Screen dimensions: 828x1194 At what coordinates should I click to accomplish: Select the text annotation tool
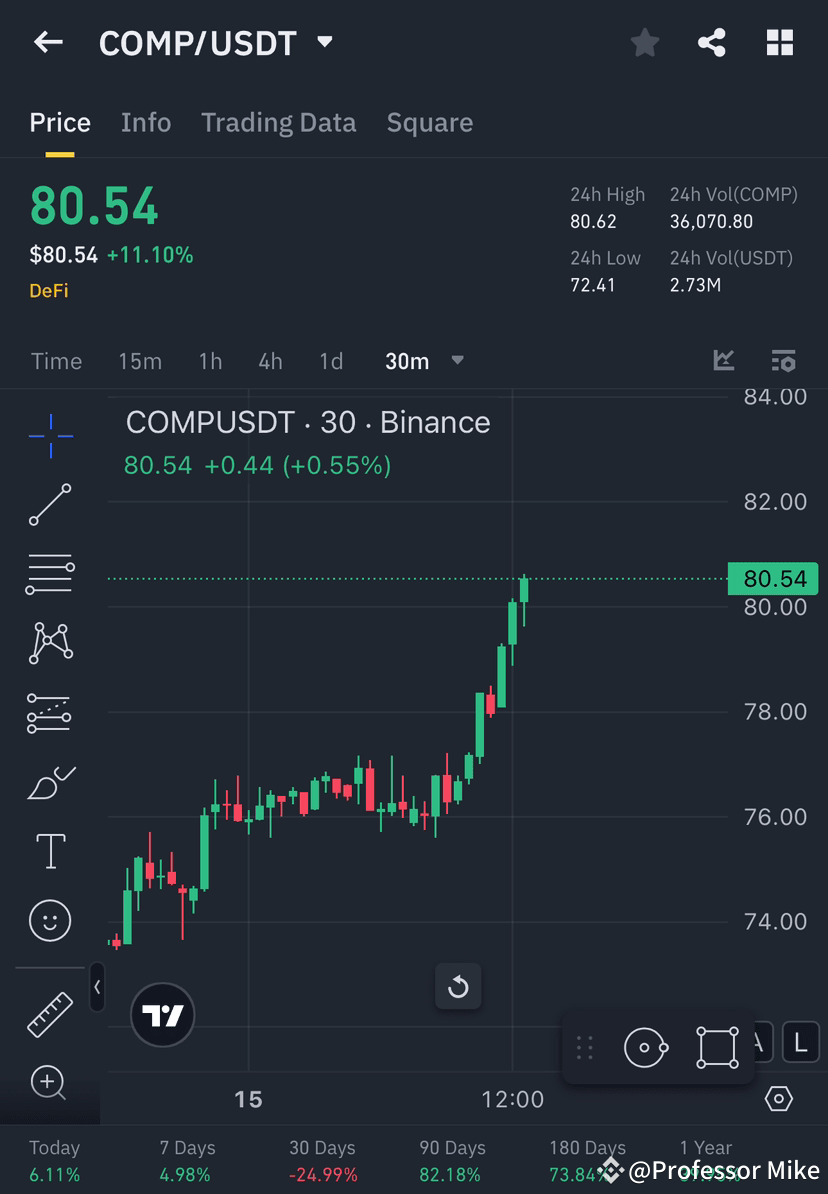pos(50,850)
